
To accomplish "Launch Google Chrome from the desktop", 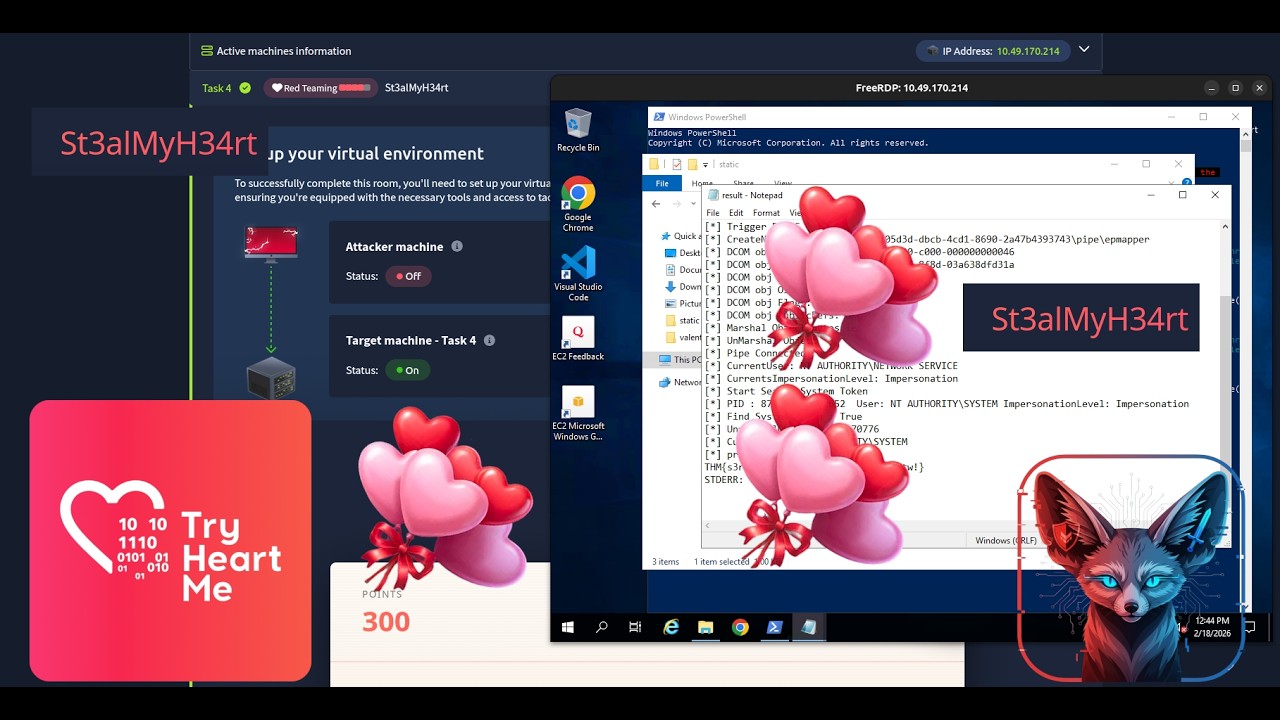I will pyautogui.click(x=578, y=204).
